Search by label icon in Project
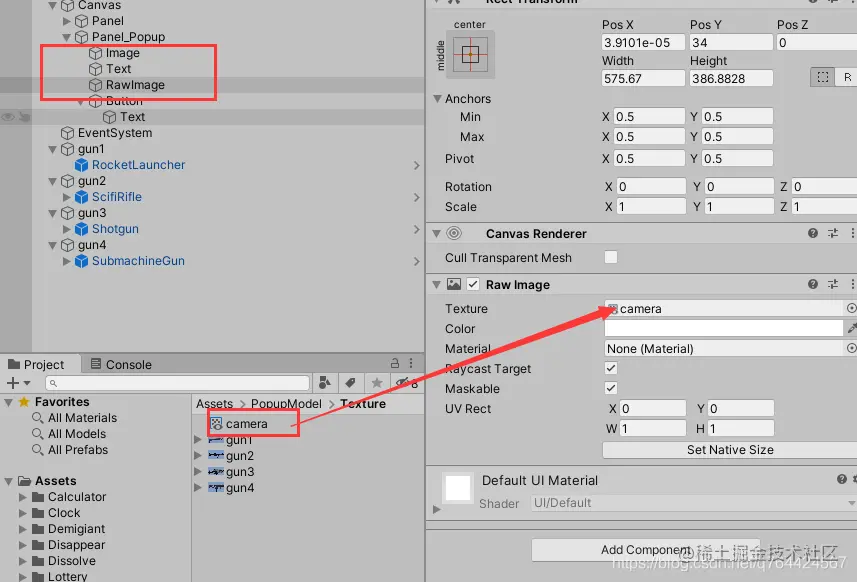 (350, 383)
